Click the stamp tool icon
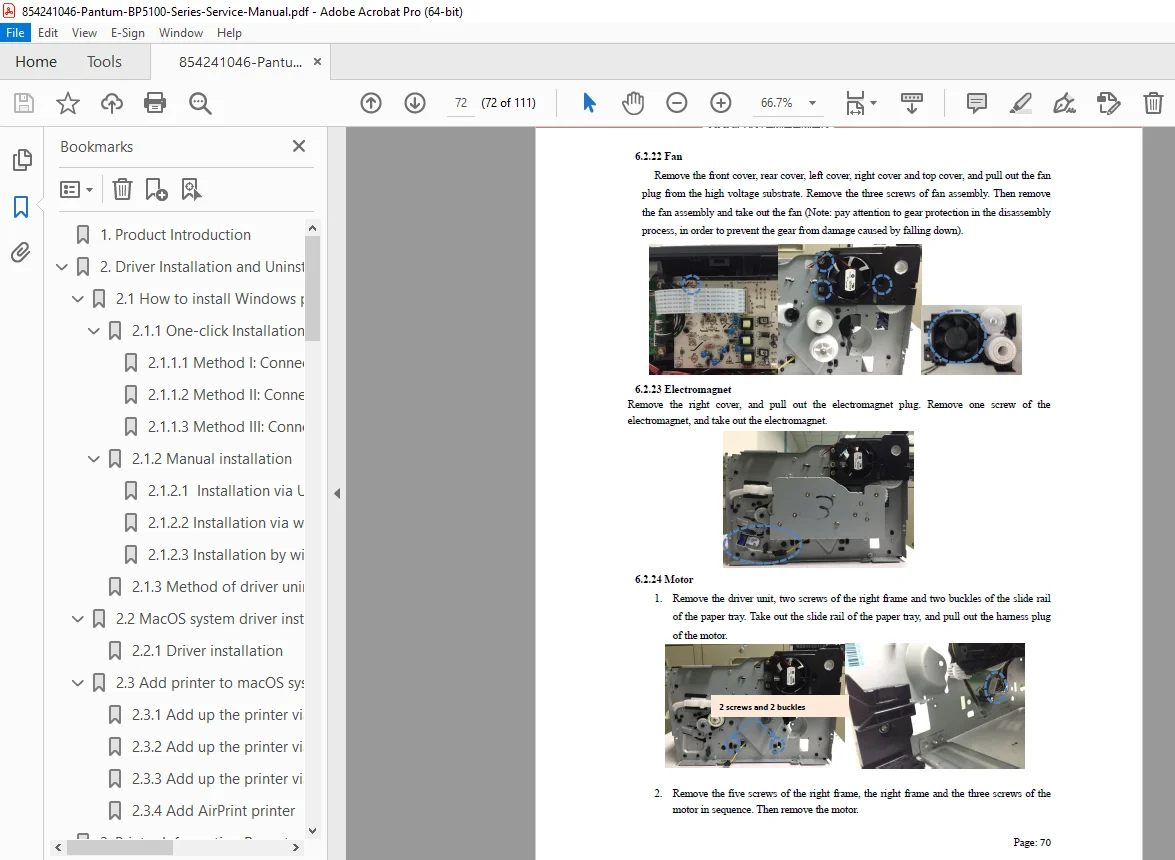This screenshot has height=860, width=1175. (x=1108, y=103)
